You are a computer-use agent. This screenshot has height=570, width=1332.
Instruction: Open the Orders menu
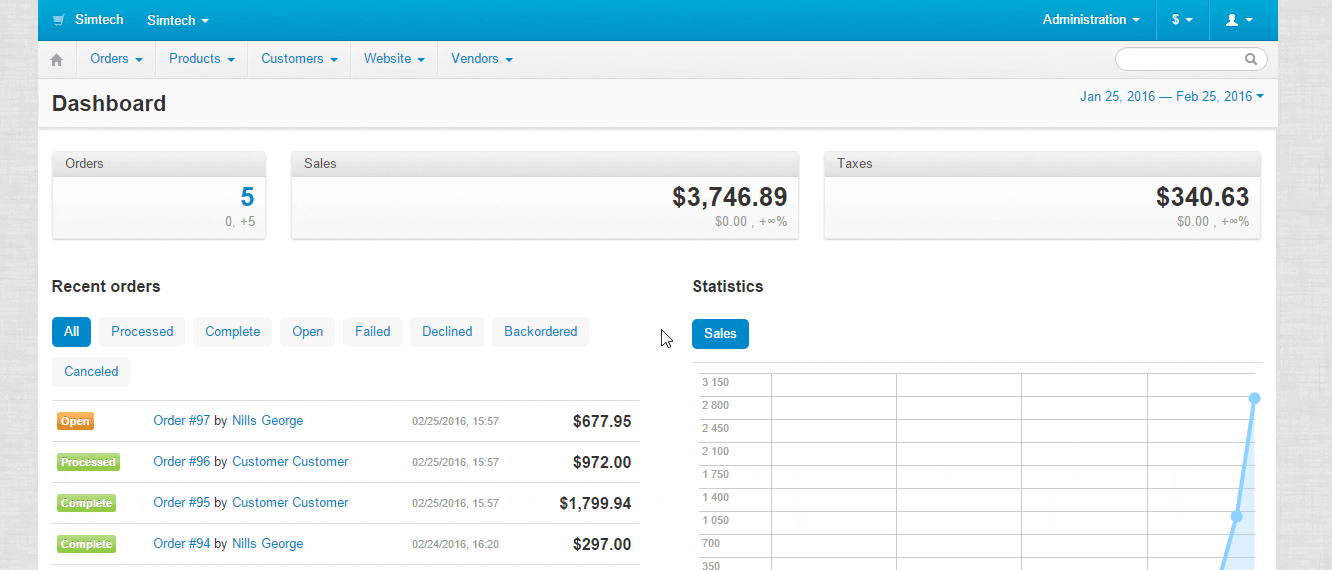pyautogui.click(x=116, y=59)
